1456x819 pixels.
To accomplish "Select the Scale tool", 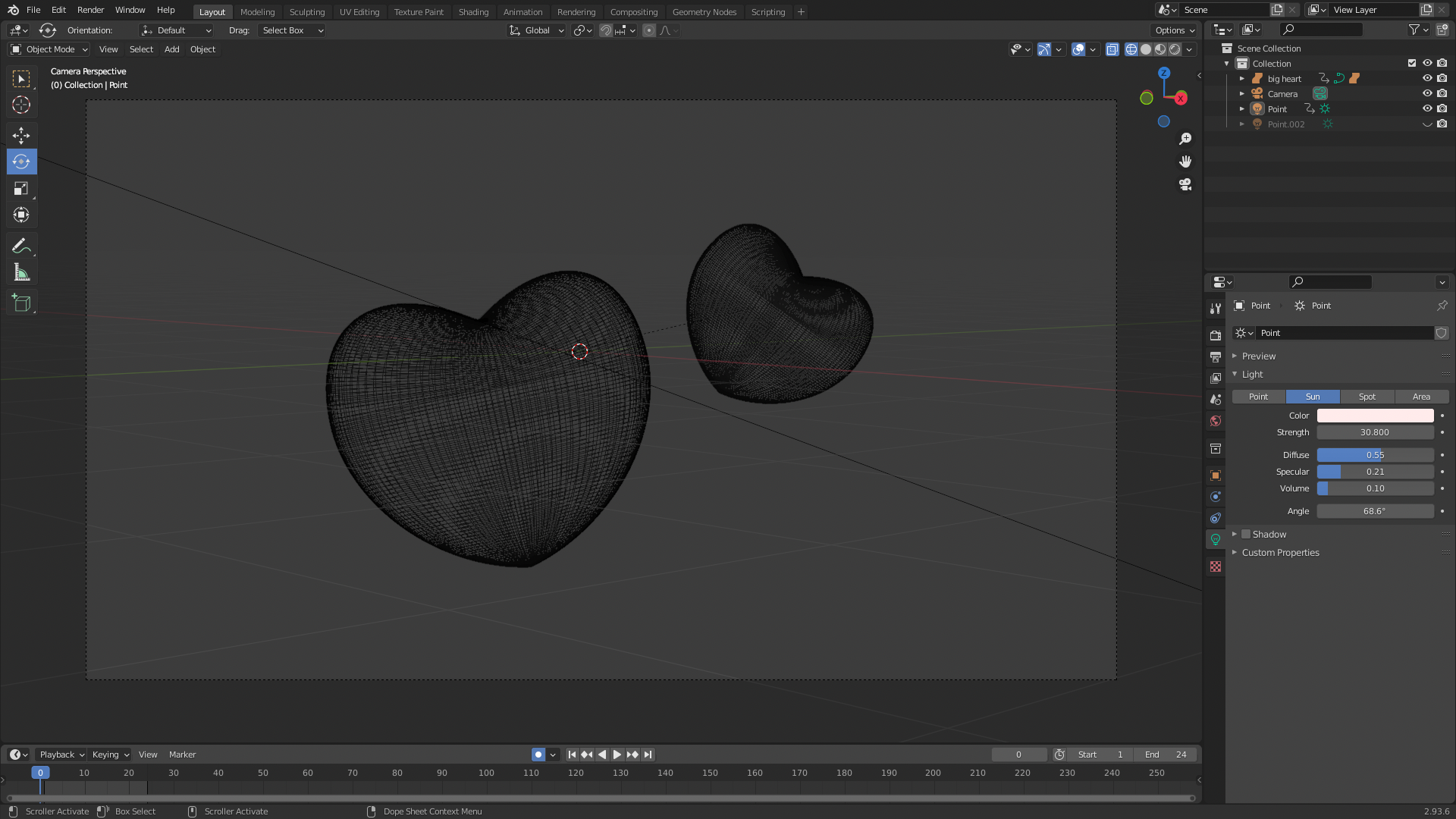I will 21,189.
